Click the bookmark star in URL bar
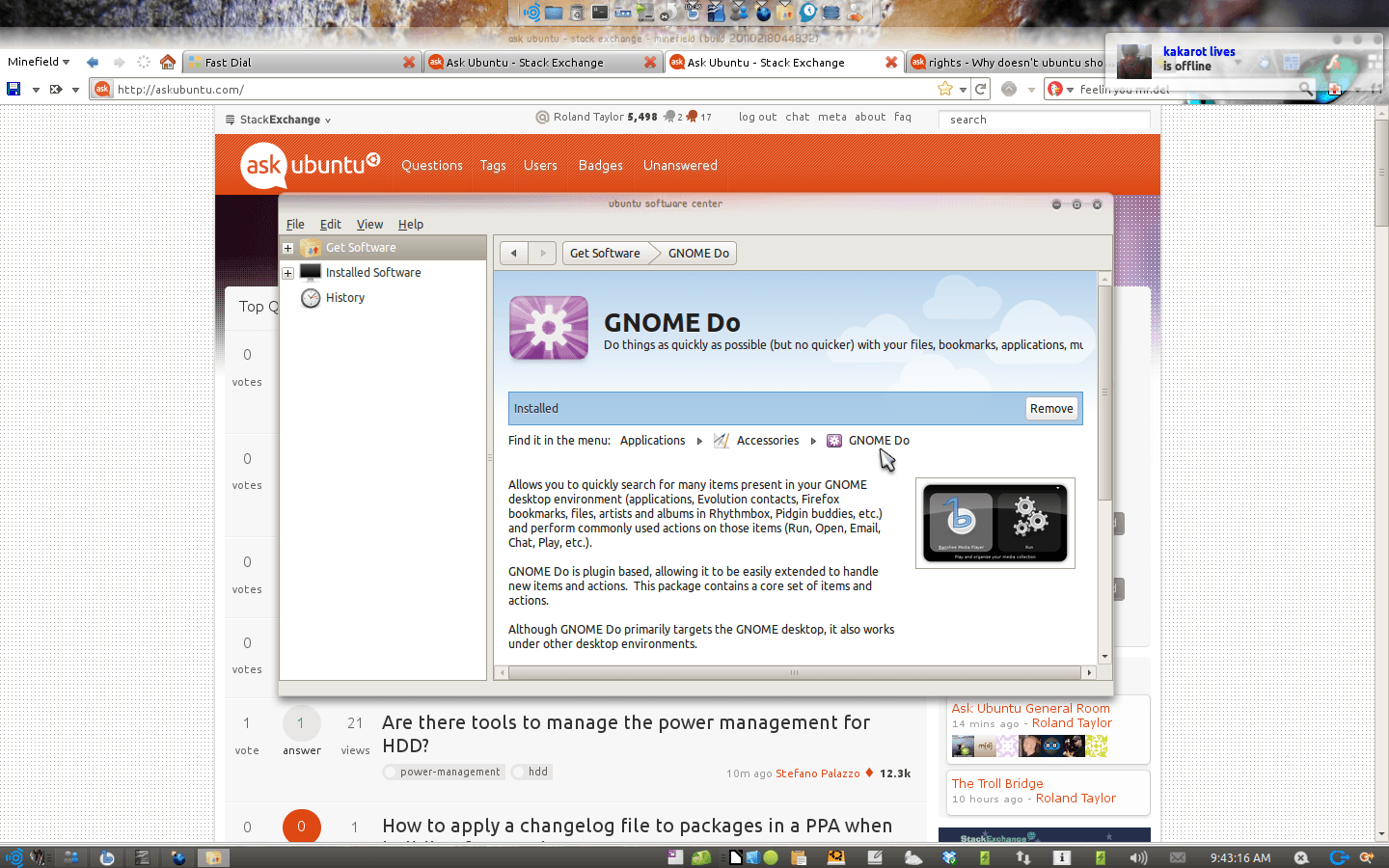 pyautogui.click(x=945, y=89)
